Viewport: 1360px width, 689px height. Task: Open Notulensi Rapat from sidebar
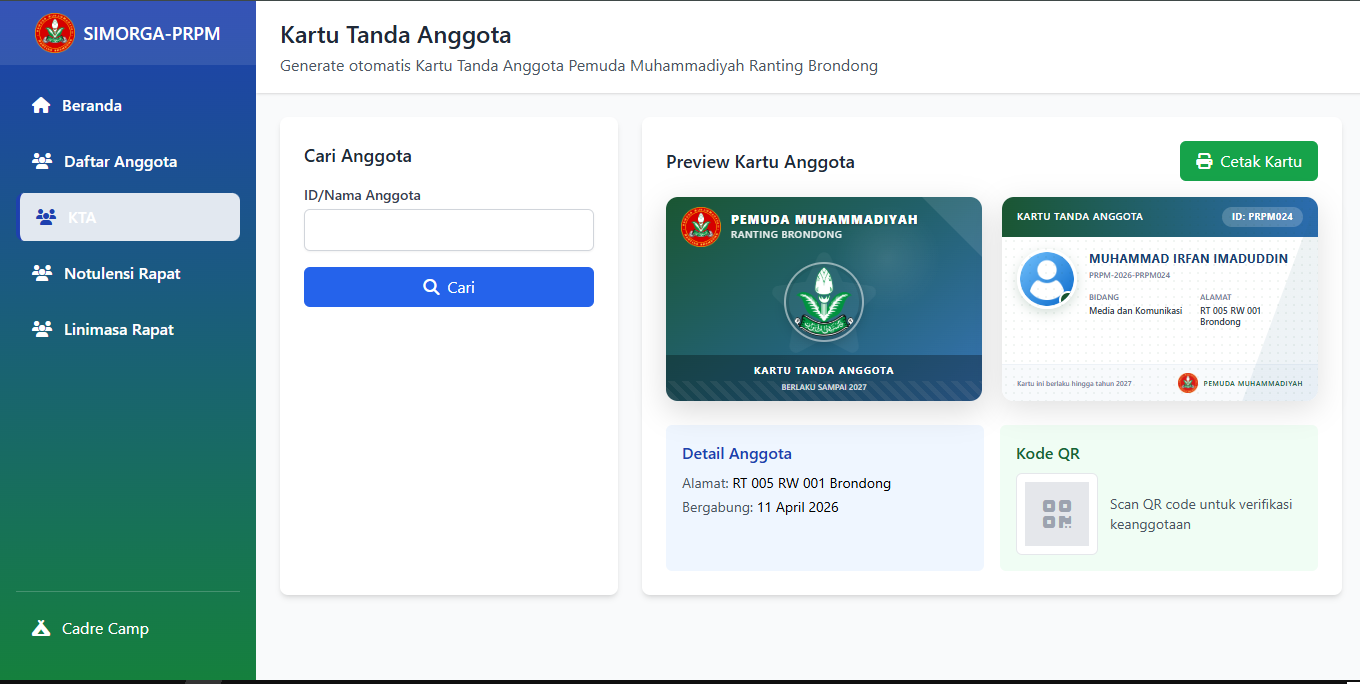[122, 274]
